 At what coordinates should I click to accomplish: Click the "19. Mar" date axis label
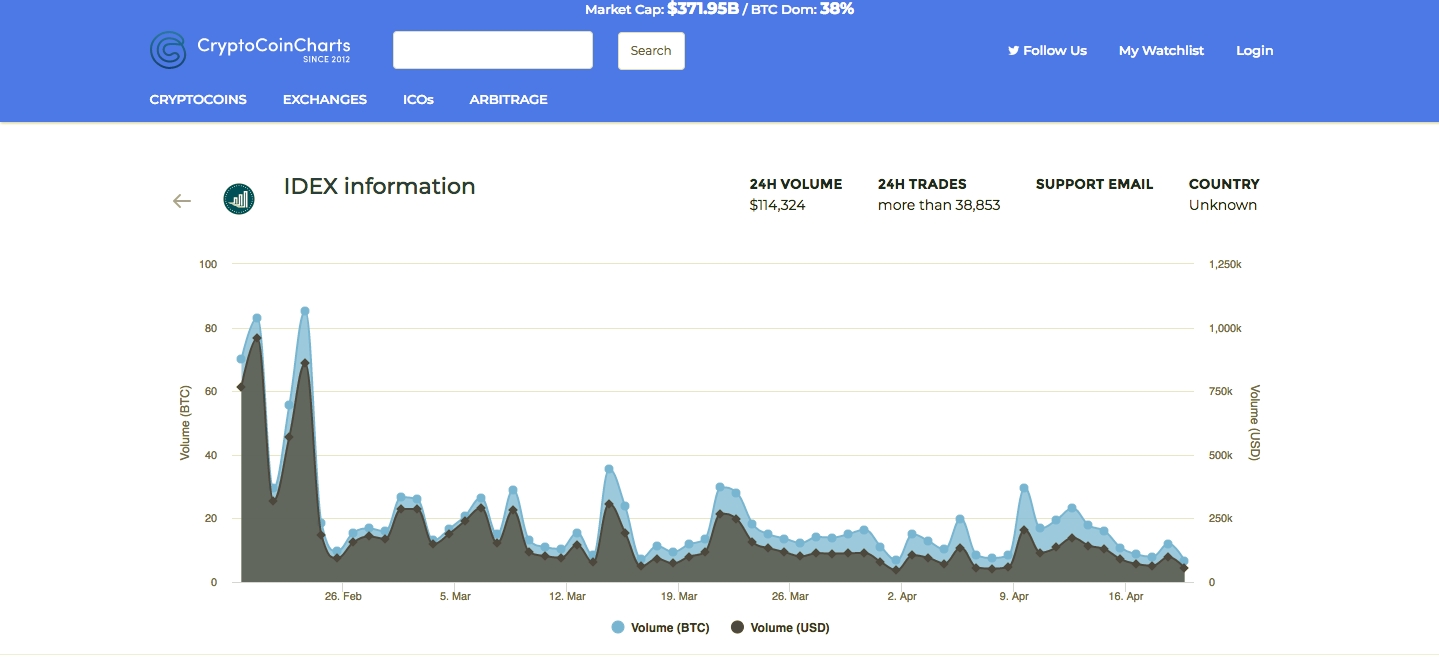[679, 597]
